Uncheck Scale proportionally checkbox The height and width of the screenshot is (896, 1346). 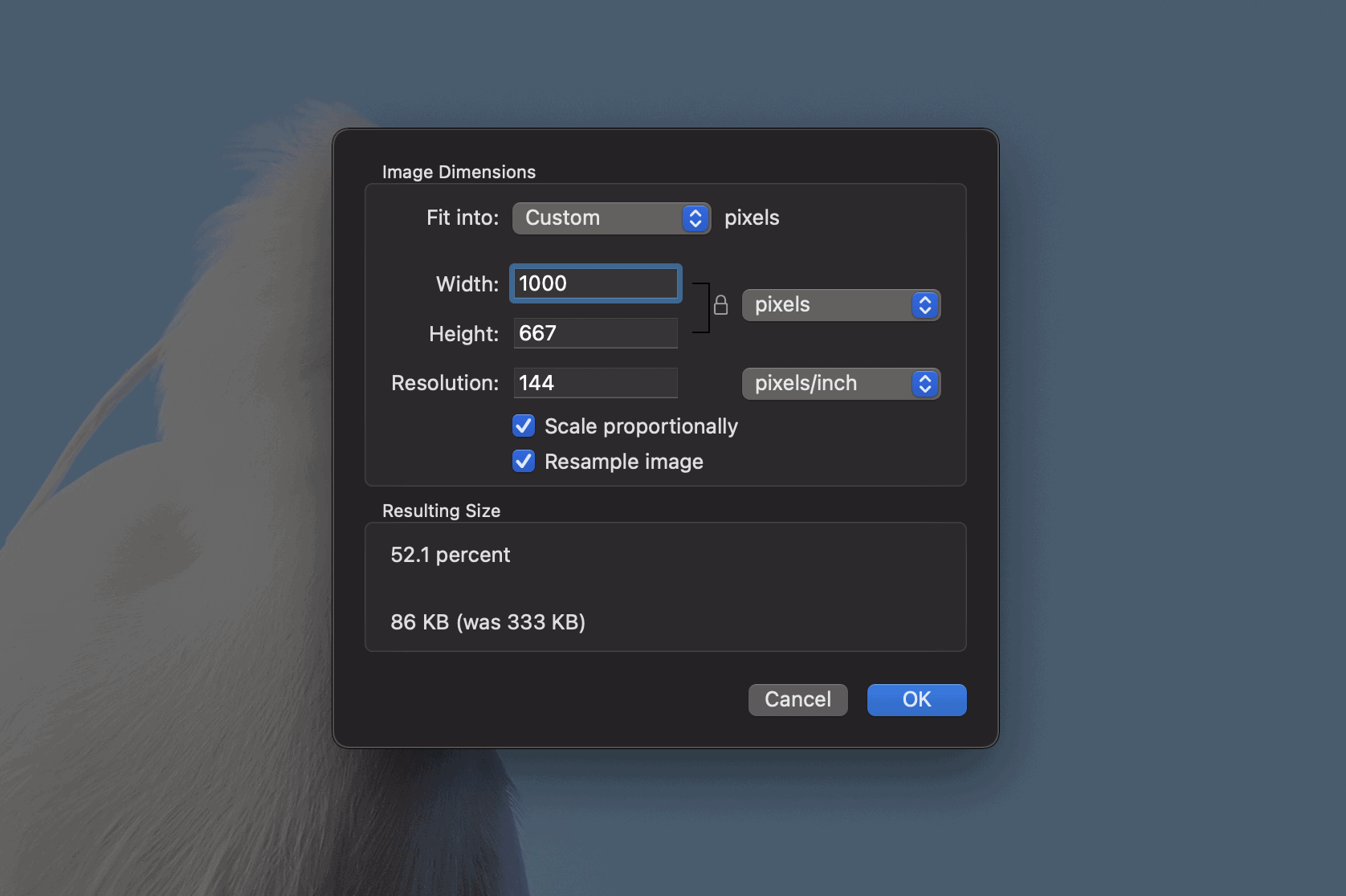coord(524,426)
